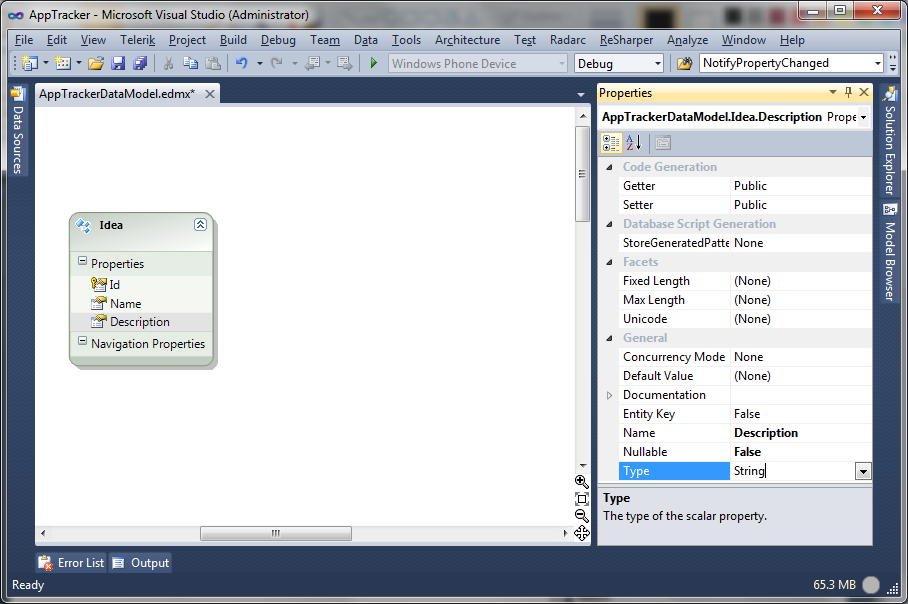Collapse the General category
Image resolution: width=908 pixels, height=604 pixels.
tap(609, 338)
